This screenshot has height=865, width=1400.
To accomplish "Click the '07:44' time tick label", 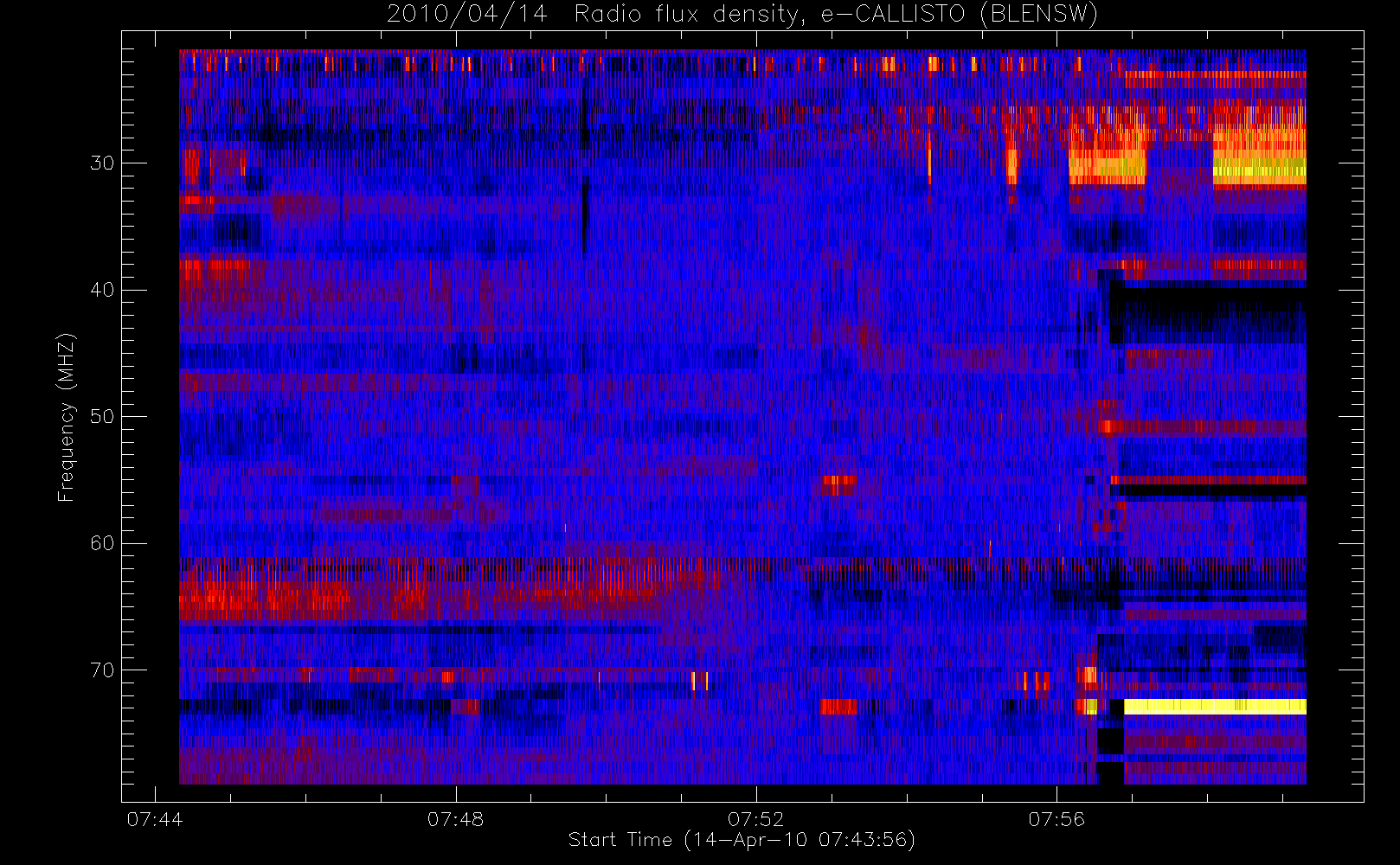I will (x=155, y=819).
